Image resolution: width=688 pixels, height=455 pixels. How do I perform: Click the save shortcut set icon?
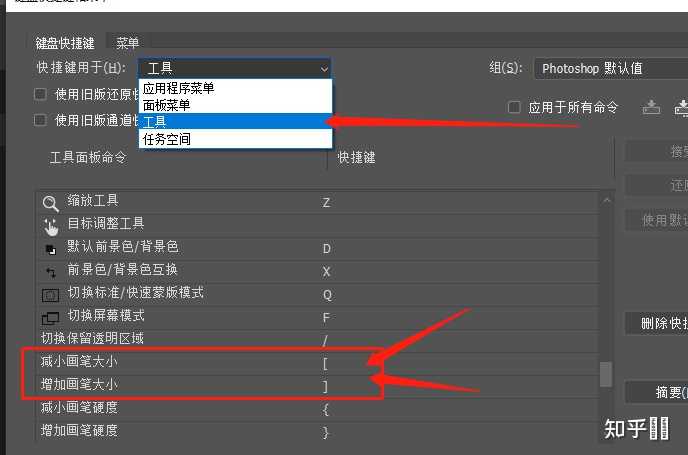point(651,107)
